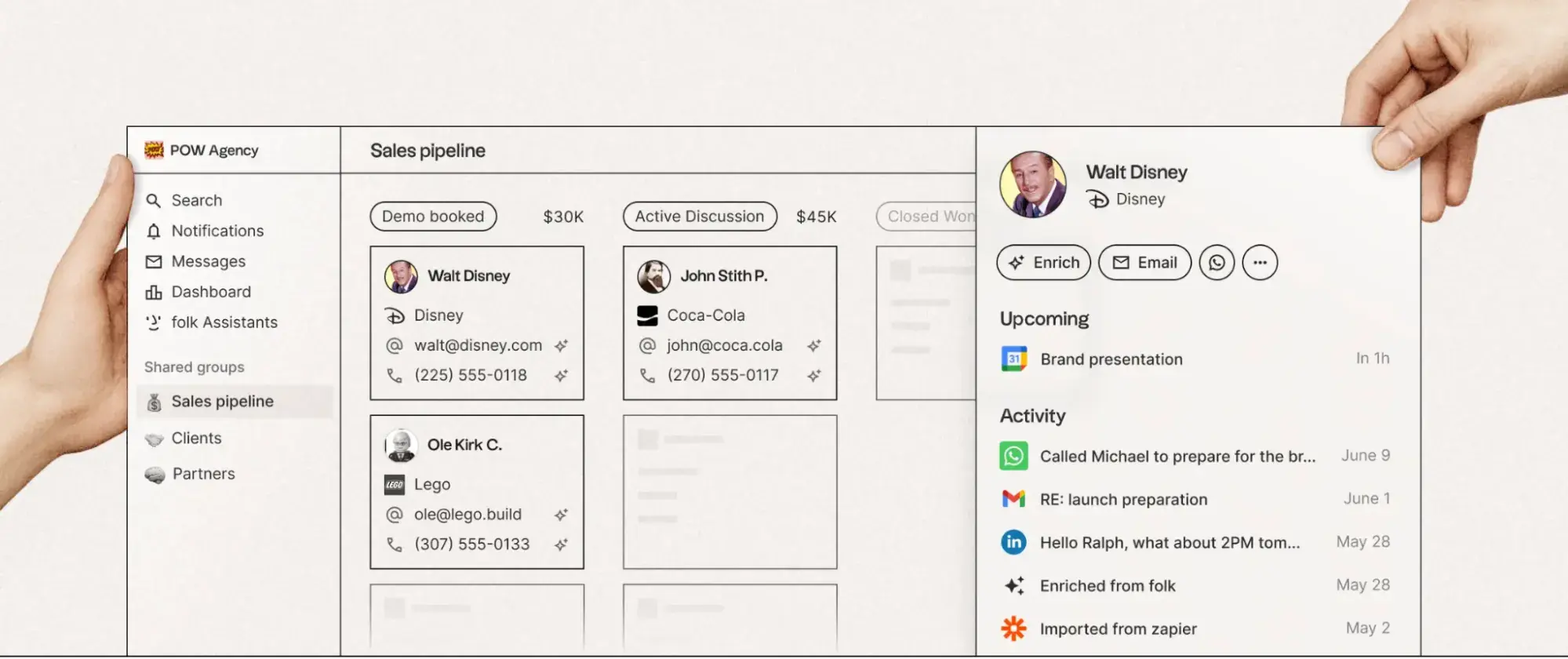Enrich the (270) 555-0117 phone field
The width and height of the screenshot is (1568, 659).
[814, 376]
